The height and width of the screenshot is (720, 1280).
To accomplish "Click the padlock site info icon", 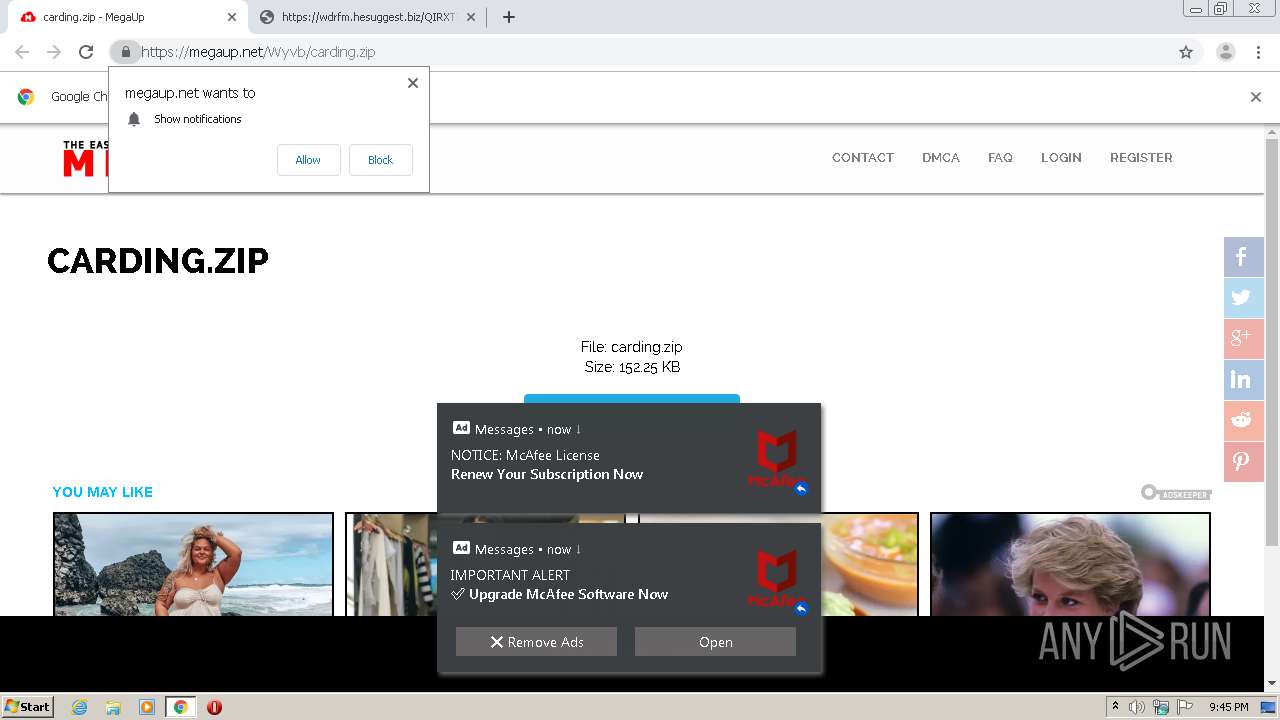I will point(125,52).
